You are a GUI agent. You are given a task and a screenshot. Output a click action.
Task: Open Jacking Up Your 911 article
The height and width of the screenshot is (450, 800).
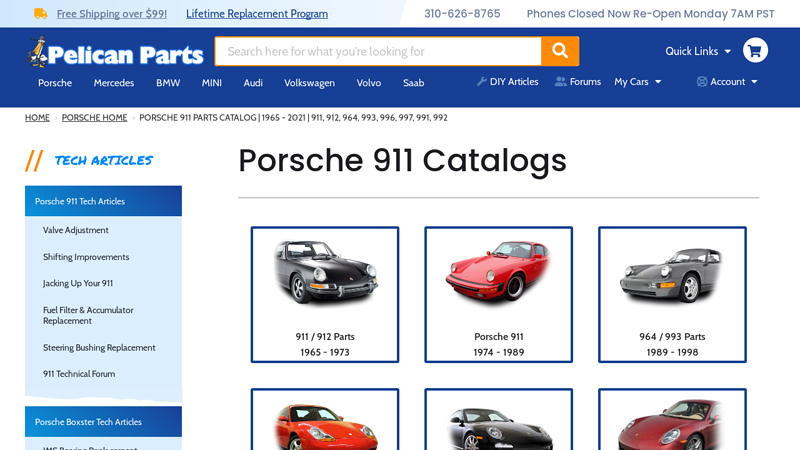[78, 283]
